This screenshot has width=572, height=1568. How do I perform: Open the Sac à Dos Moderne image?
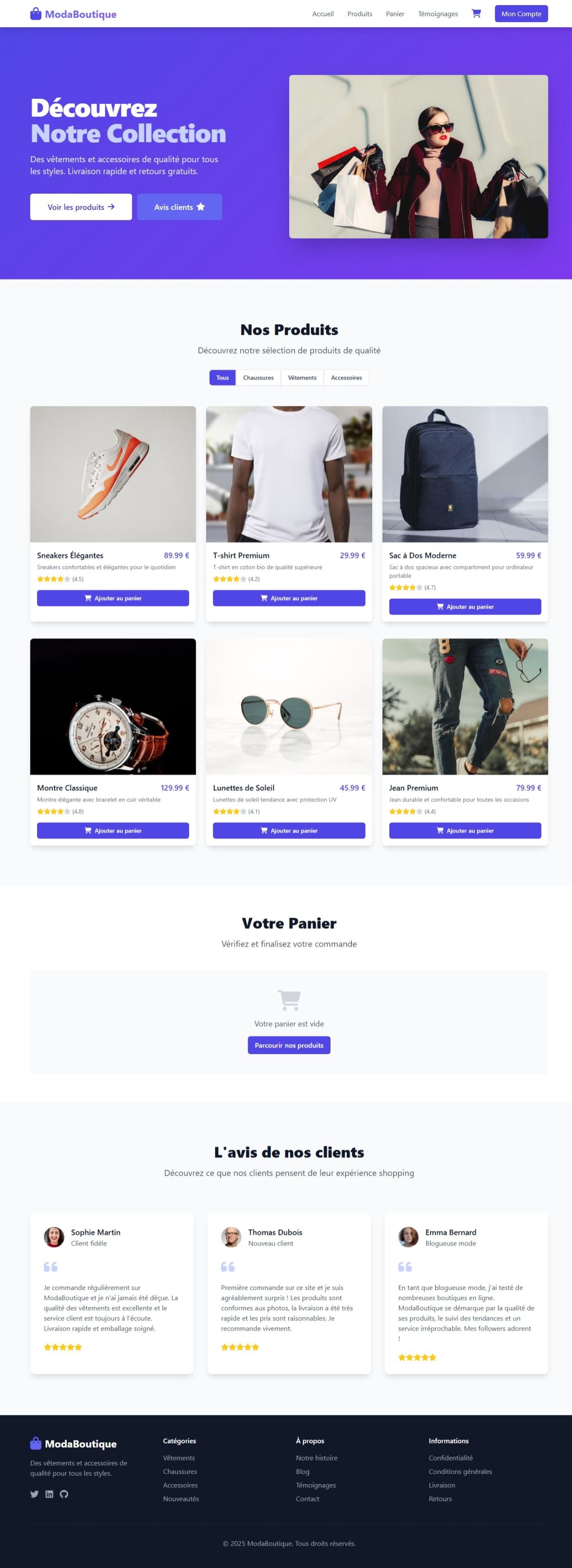(x=465, y=474)
